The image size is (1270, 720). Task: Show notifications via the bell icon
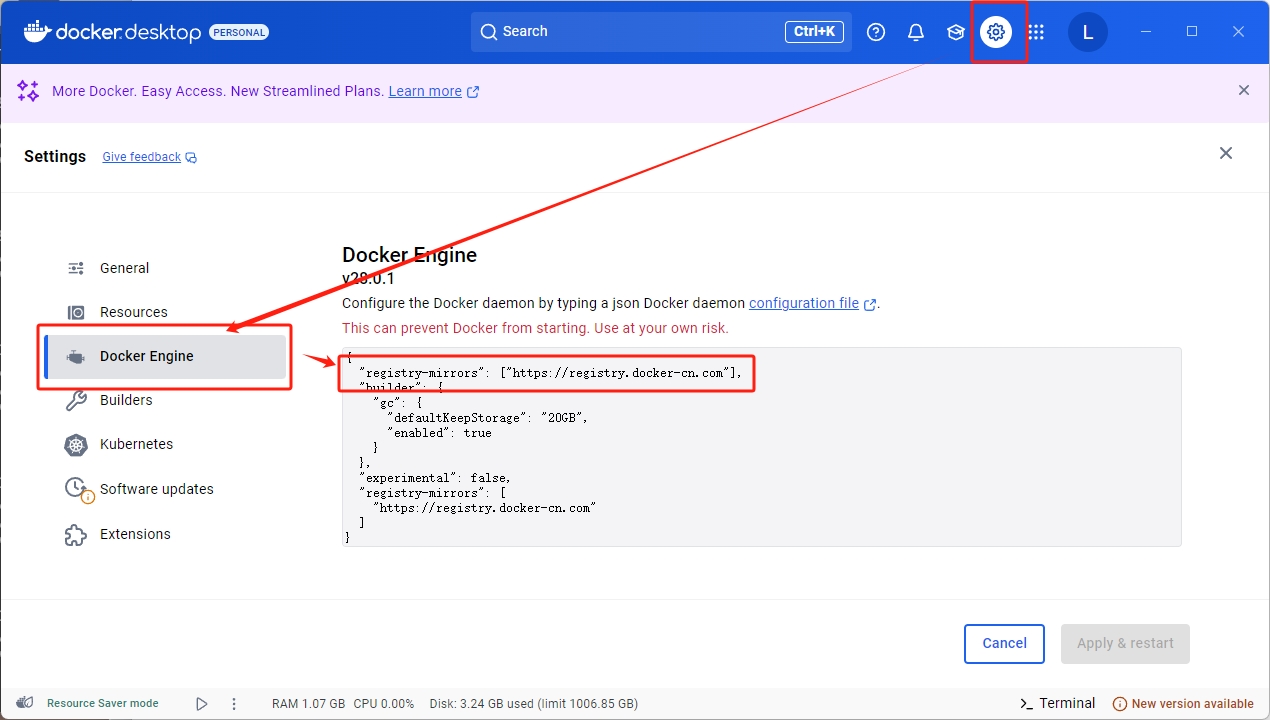pos(916,32)
